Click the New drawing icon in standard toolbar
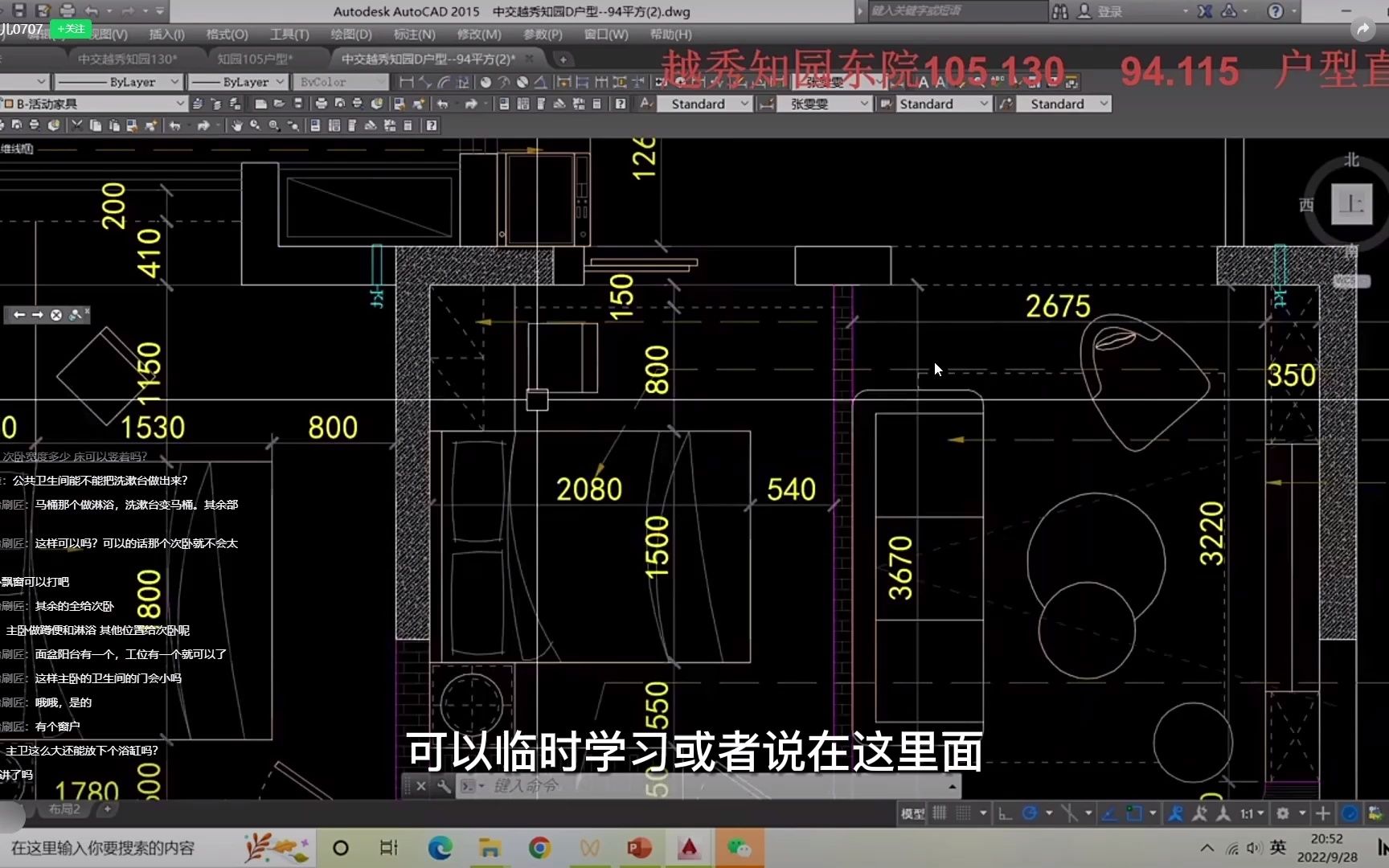1389x868 pixels. click(260, 104)
